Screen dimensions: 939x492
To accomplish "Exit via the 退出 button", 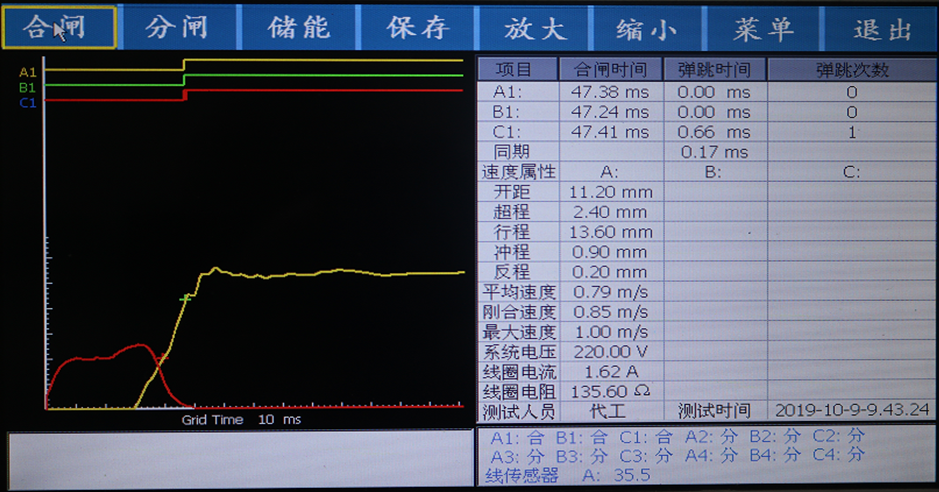I will 882,28.
